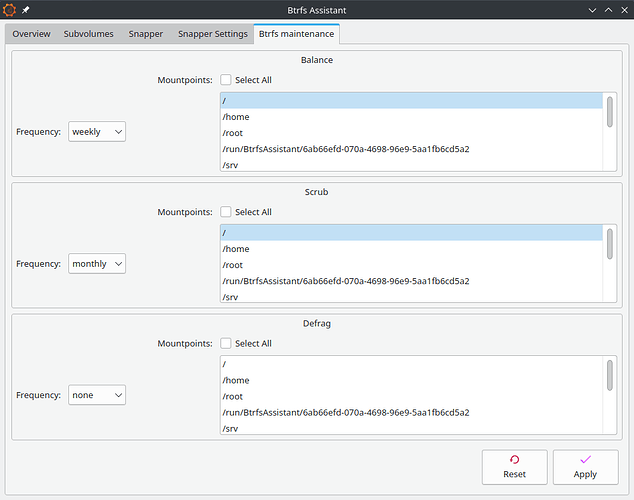This screenshot has width=634, height=500.
Task: Open the Snapper Settings tab
Action: (213, 34)
